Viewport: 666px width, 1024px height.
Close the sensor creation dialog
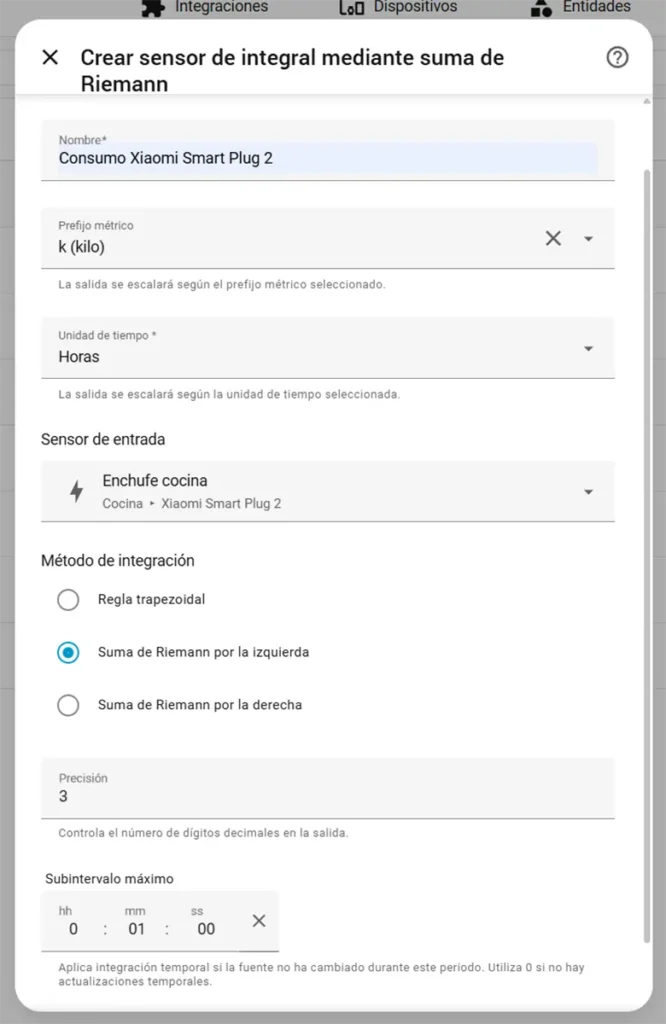click(50, 57)
